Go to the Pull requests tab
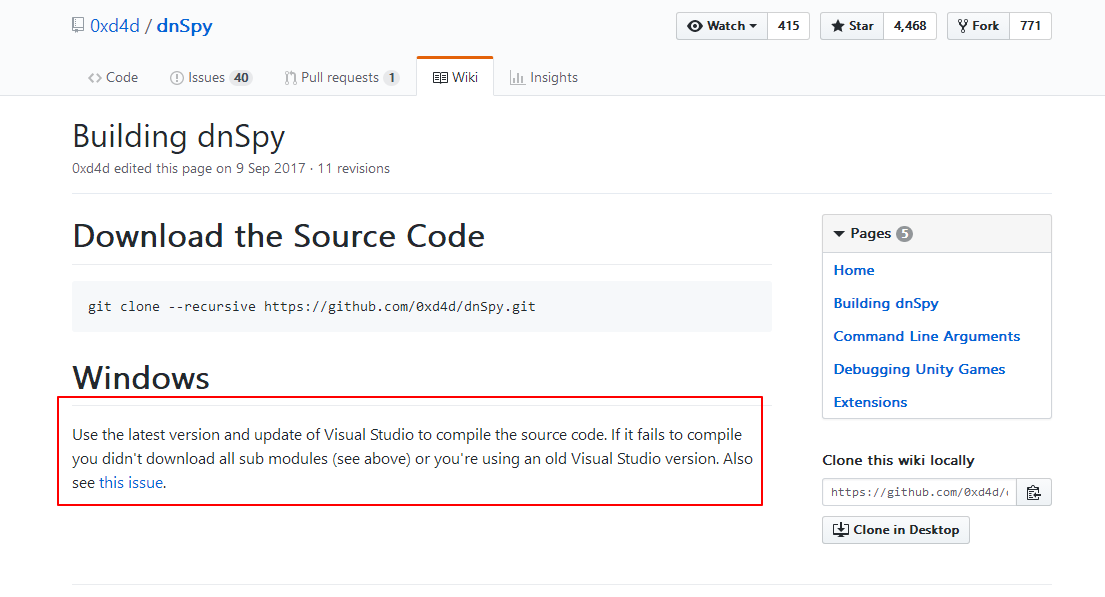1105x597 pixels. pyautogui.click(x=341, y=77)
